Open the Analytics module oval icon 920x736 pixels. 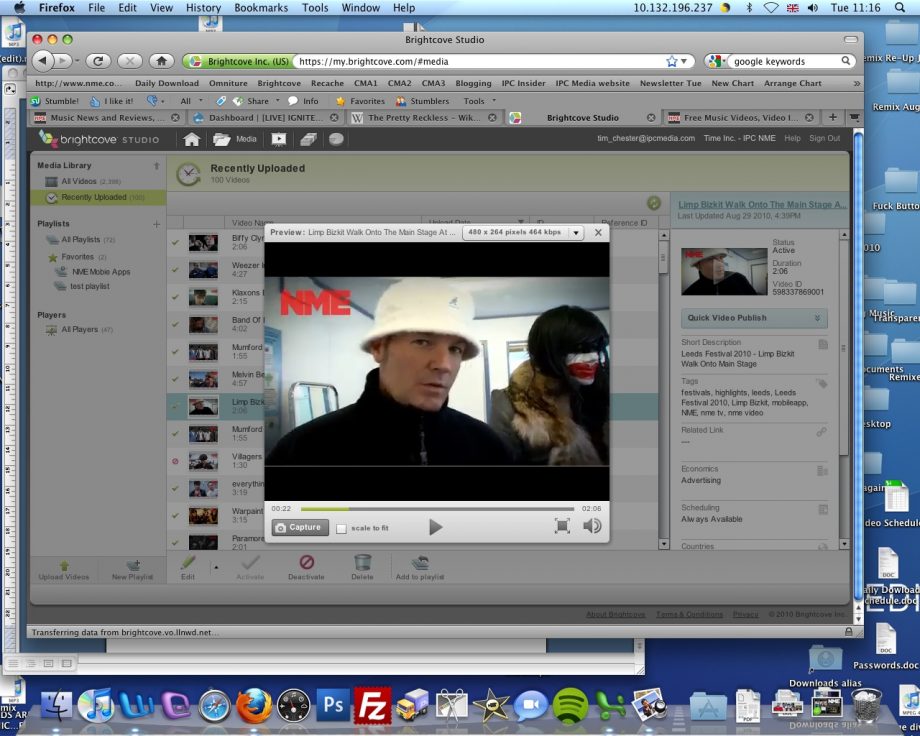pos(336,139)
